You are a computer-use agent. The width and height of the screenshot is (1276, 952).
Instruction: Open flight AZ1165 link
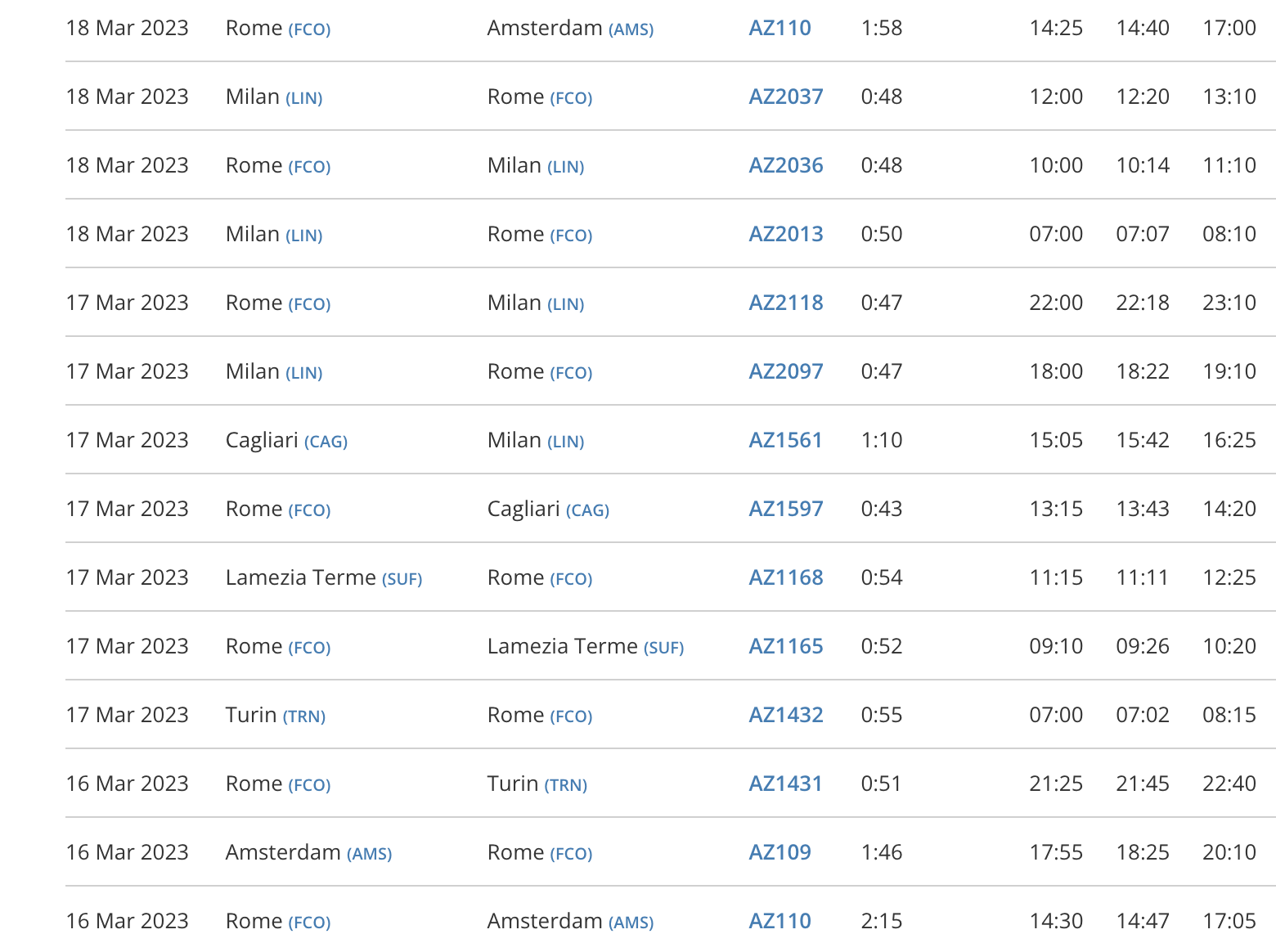point(785,646)
